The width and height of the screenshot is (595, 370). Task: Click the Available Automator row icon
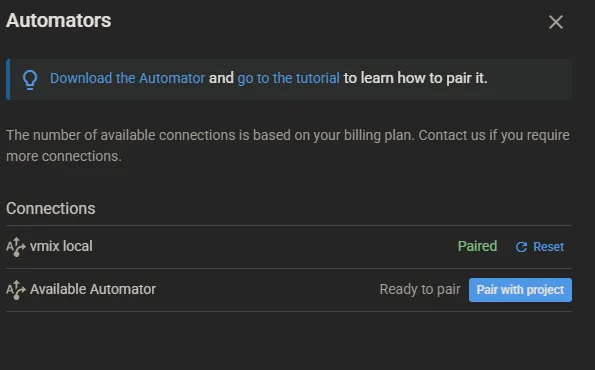point(16,290)
